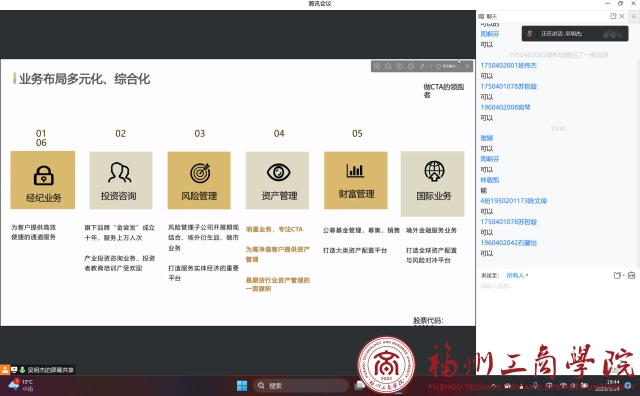640x396 pixels.
Task: Open the weather widget showing 15°C
Action: [20, 385]
